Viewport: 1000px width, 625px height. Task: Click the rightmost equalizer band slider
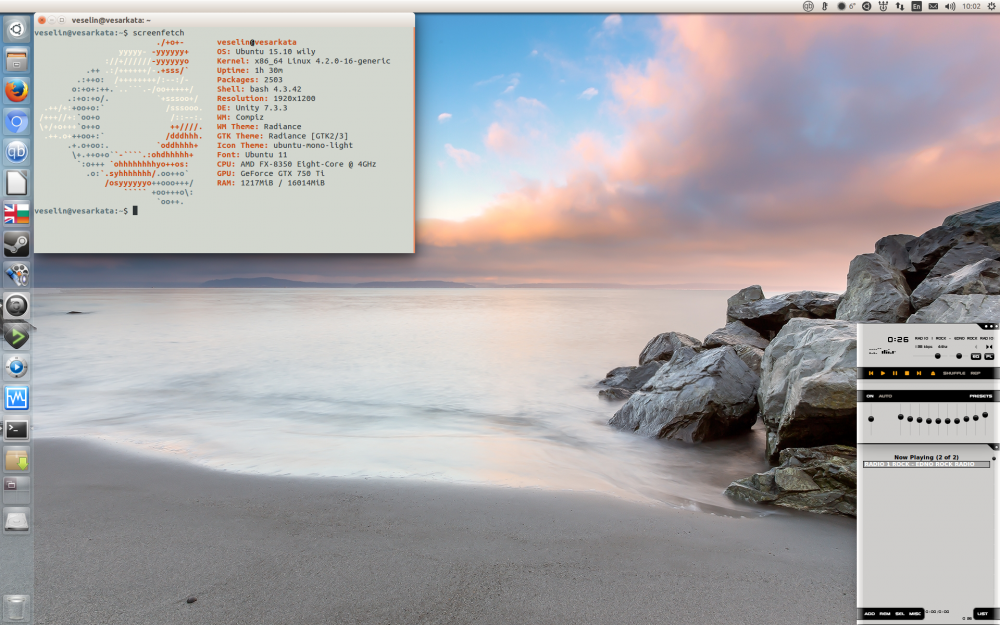click(x=985, y=415)
